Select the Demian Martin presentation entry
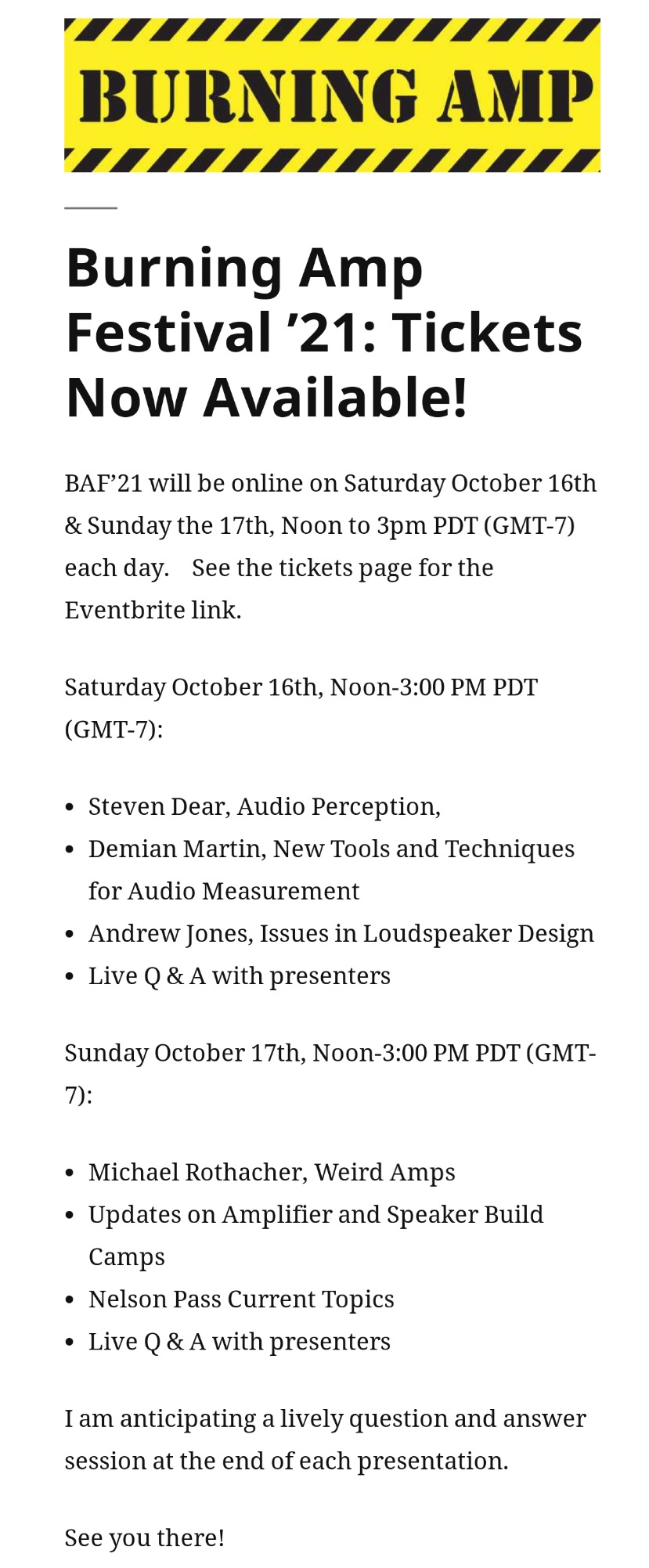The image size is (649, 1568). (x=331, y=870)
